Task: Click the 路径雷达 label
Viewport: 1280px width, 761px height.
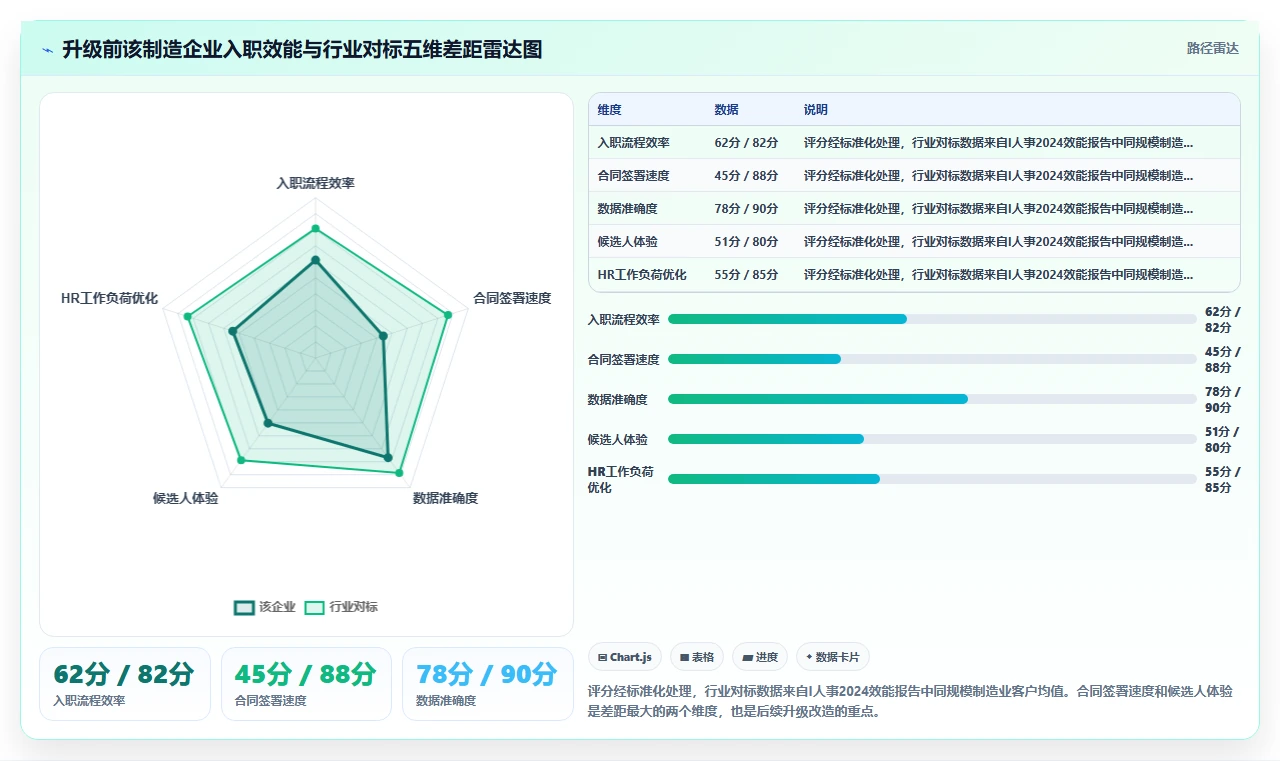Action: pos(1212,48)
